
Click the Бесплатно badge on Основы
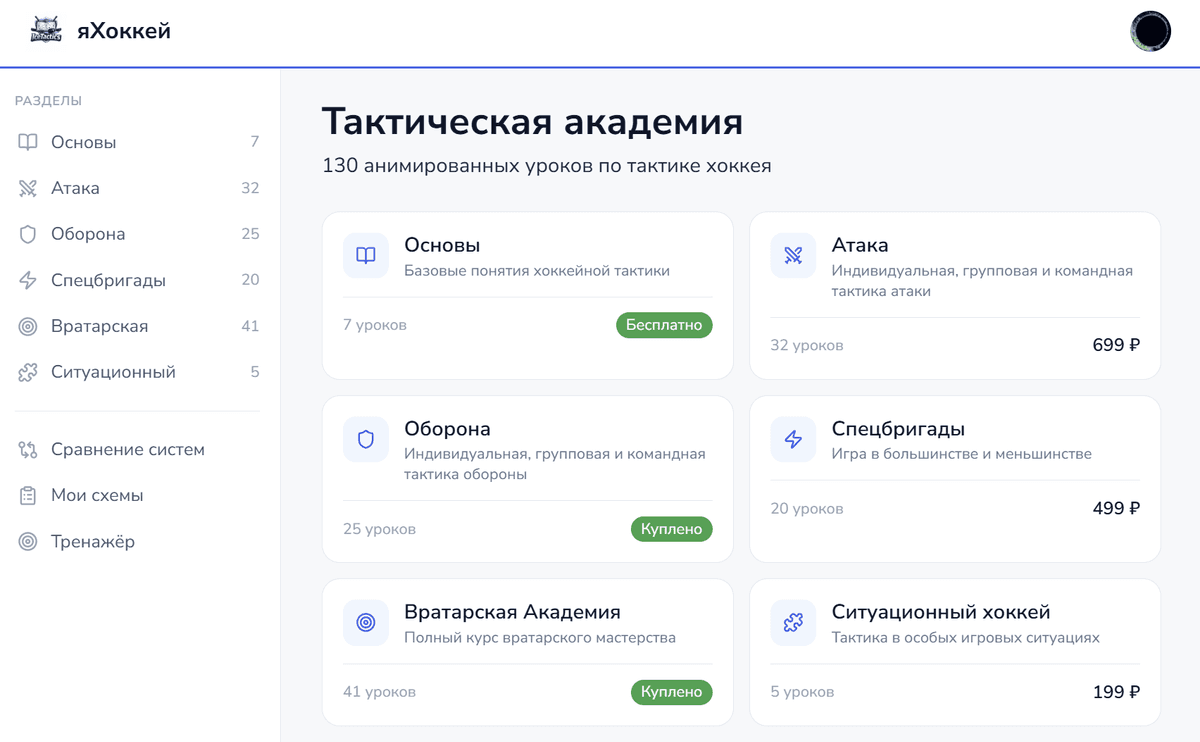(x=664, y=325)
